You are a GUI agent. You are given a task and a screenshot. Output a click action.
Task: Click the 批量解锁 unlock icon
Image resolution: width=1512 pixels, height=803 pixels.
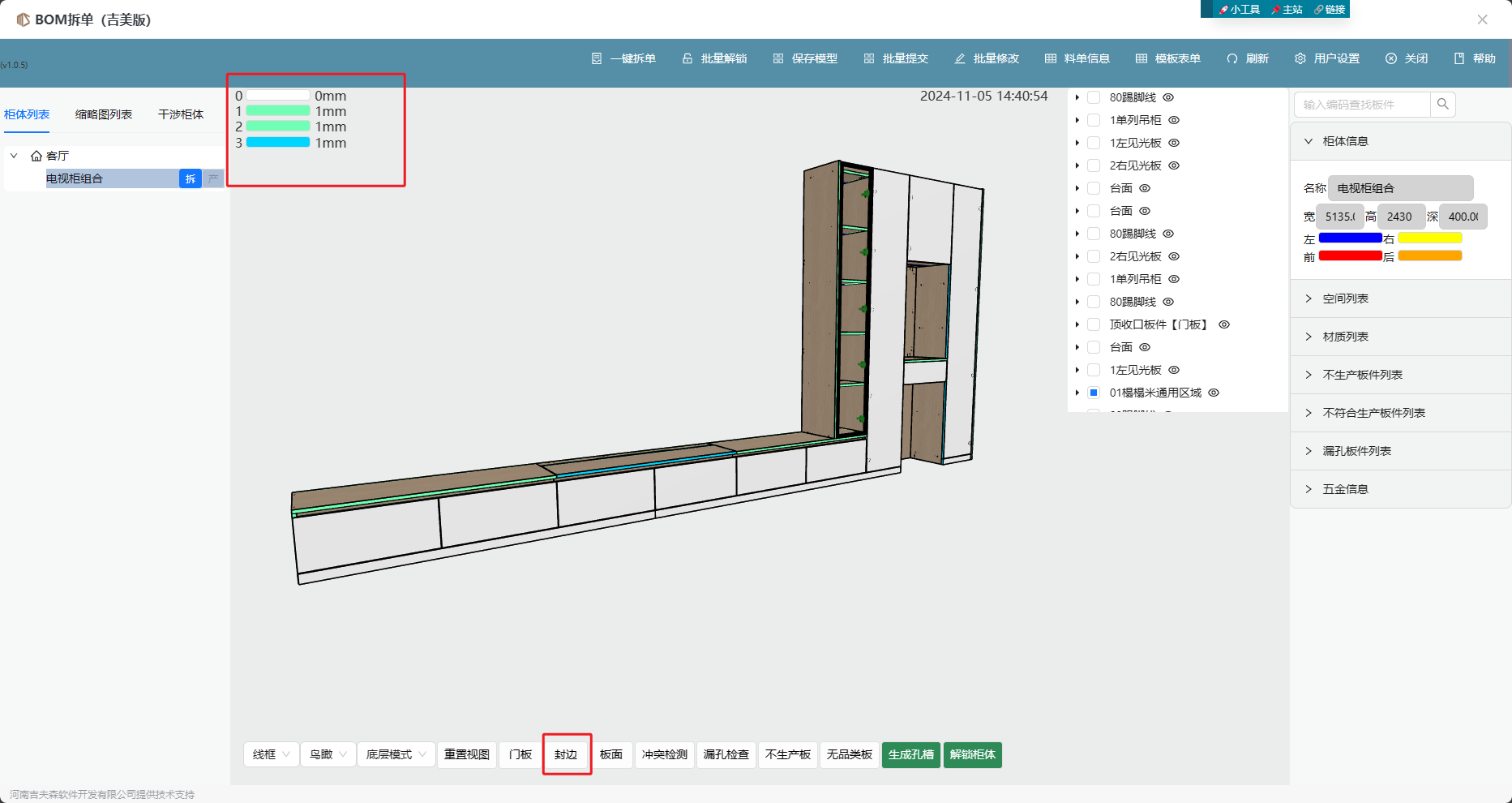pyautogui.click(x=687, y=58)
